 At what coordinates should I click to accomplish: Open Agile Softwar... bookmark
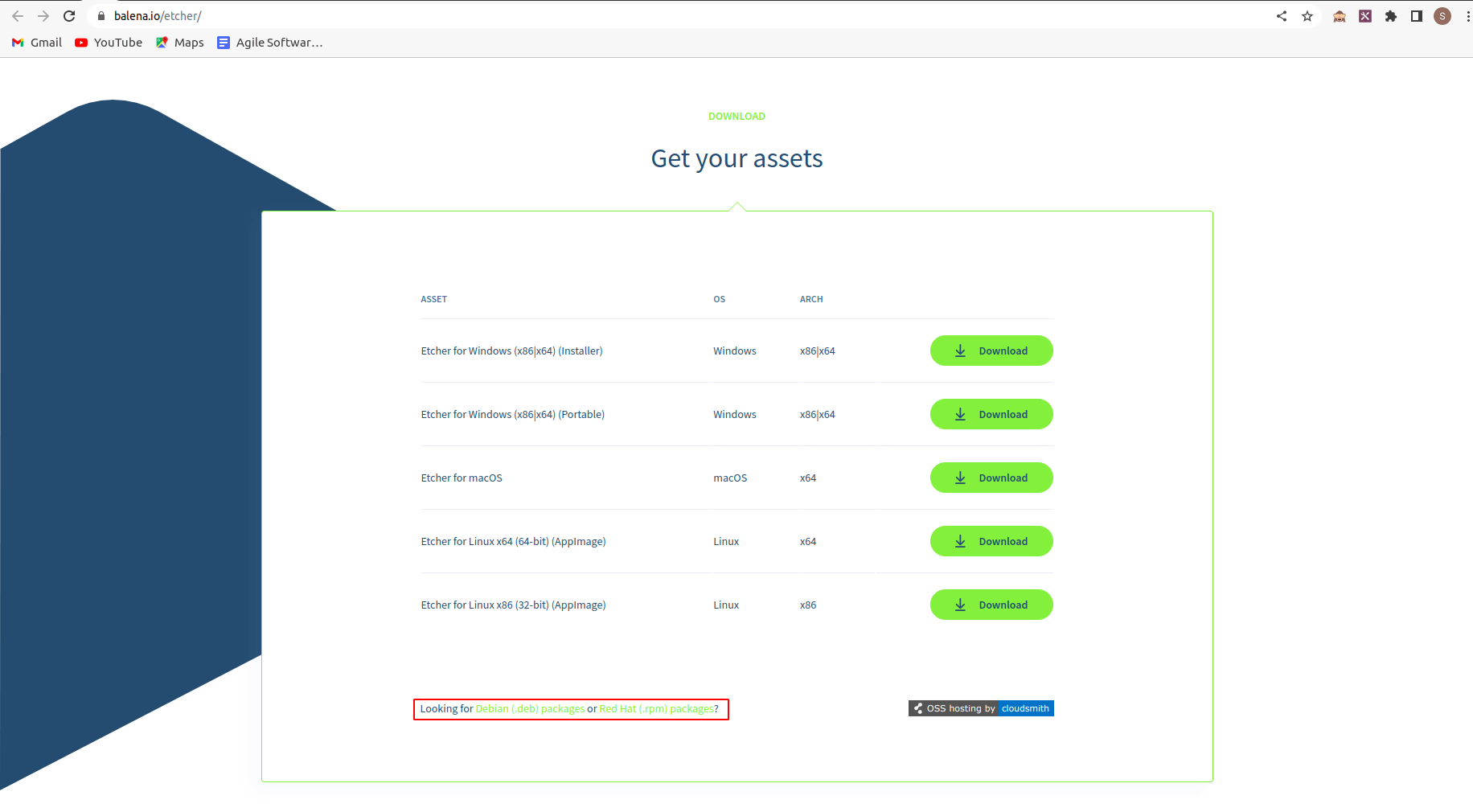tap(270, 43)
